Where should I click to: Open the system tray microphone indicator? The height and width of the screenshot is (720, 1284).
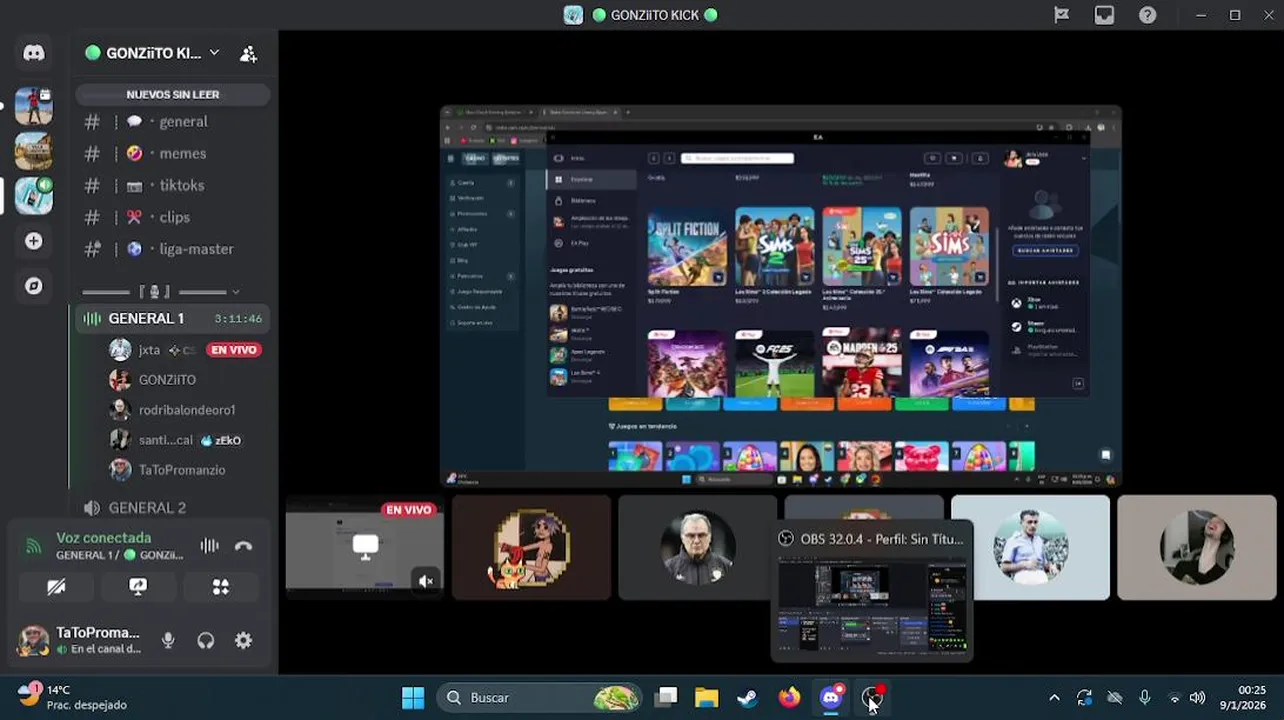(x=1145, y=698)
